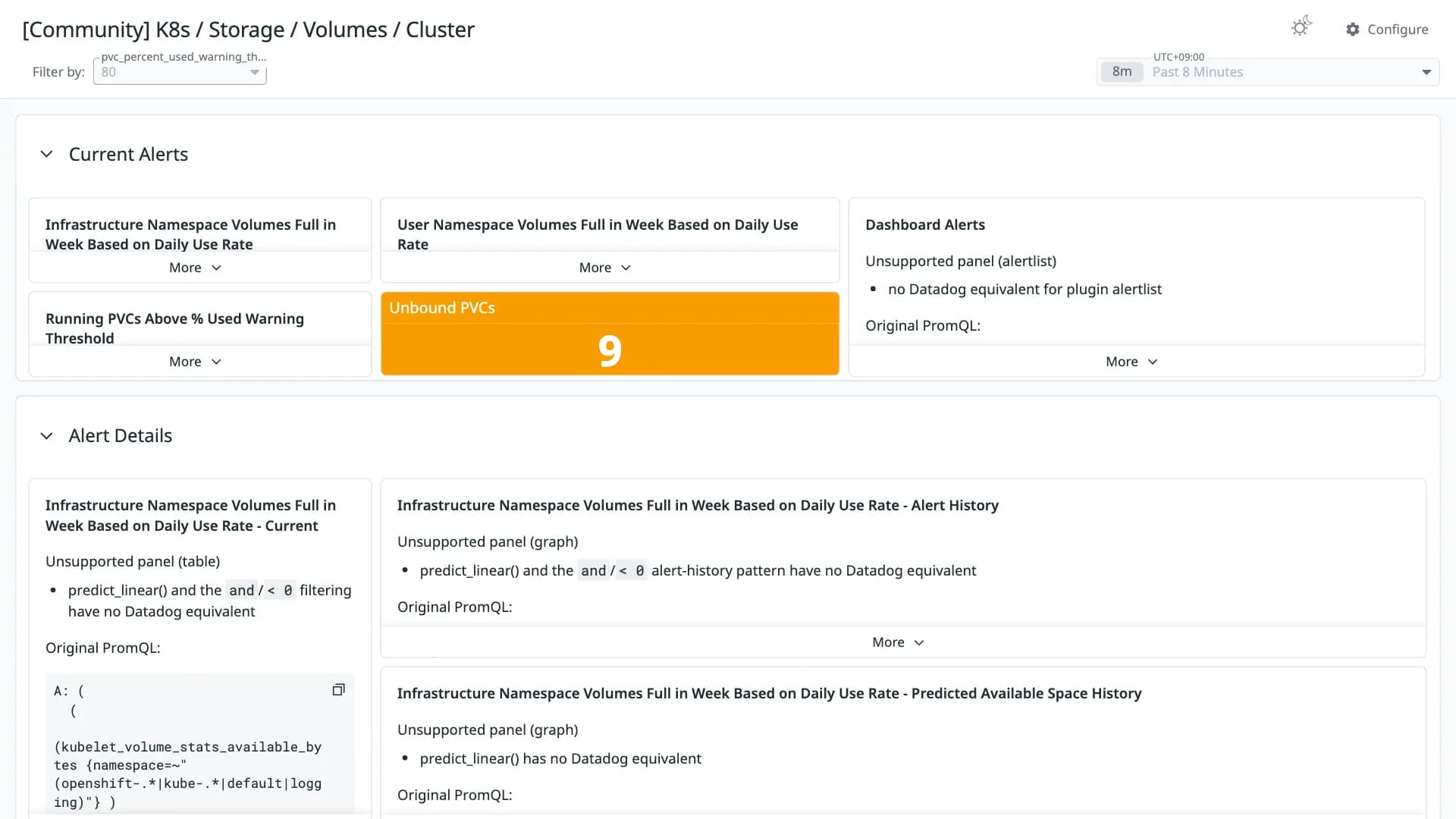
Task: Expand More under Infrastructure Namespace Volumes panel
Action: click(196, 268)
